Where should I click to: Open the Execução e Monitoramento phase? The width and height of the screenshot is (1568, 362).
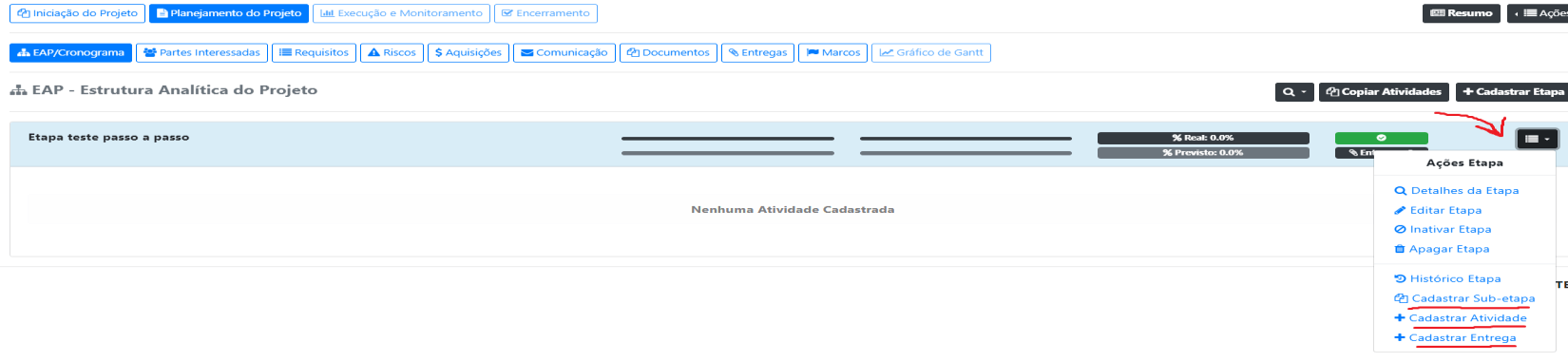click(401, 13)
